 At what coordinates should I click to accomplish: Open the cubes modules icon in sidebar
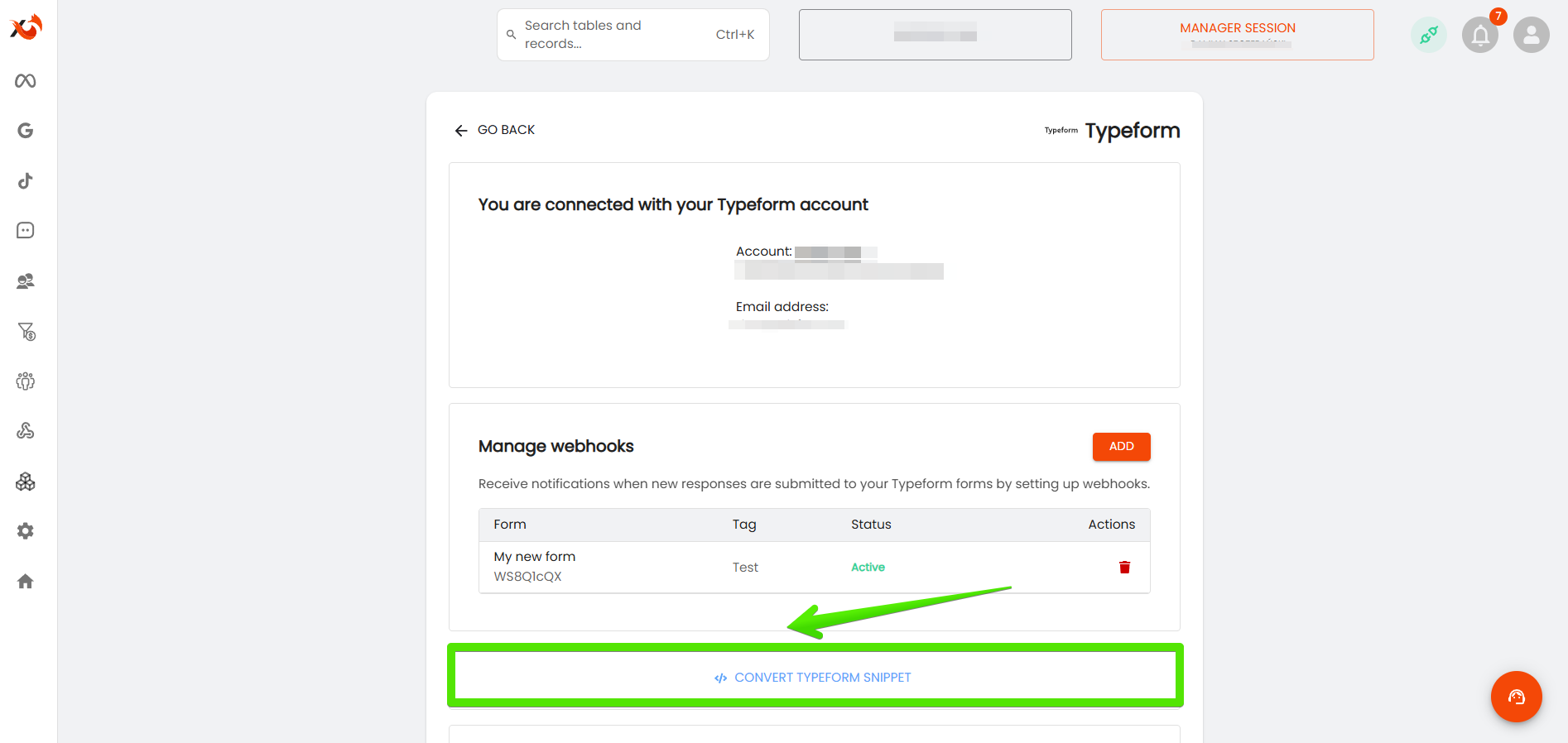26,482
